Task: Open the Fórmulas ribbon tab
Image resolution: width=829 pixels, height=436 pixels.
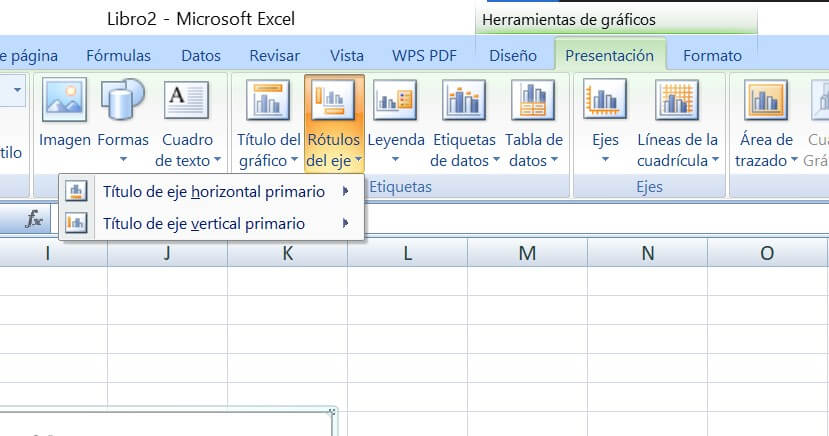Action: (118, 56)
